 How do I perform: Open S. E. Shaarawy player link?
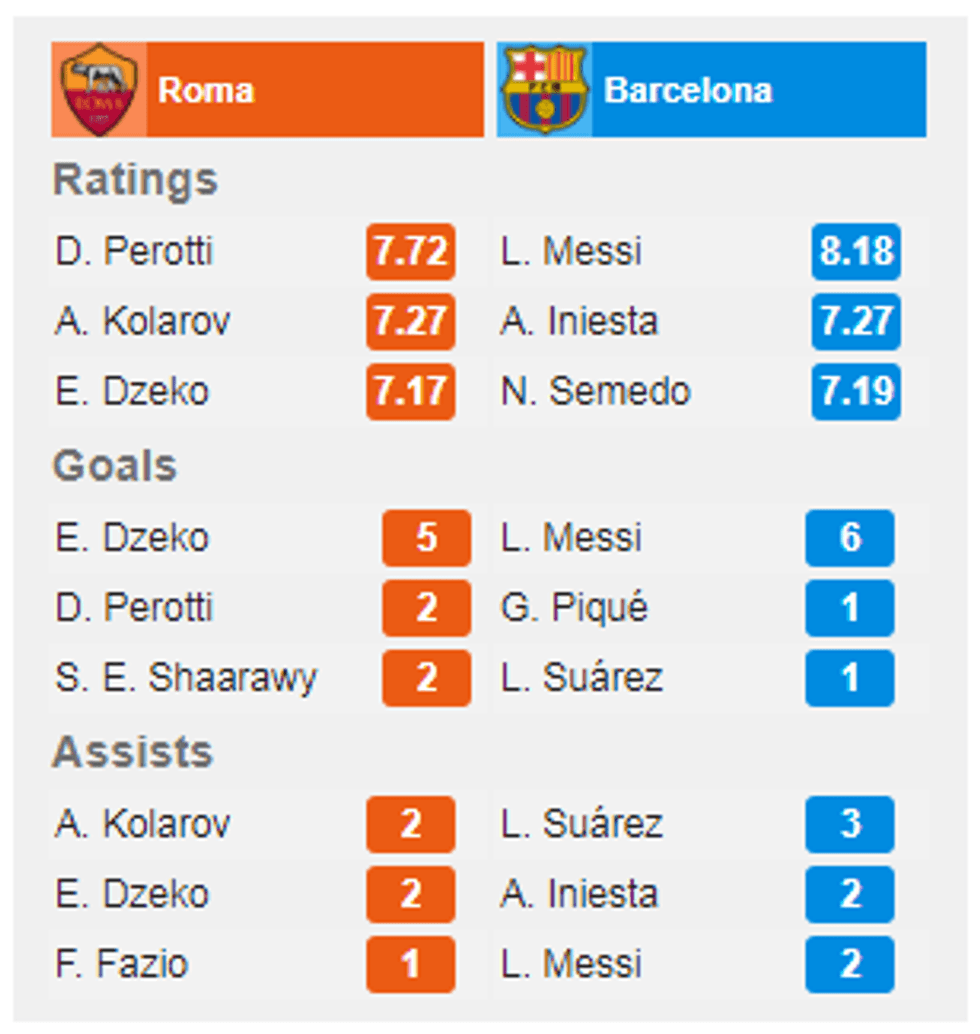point(186,678)
